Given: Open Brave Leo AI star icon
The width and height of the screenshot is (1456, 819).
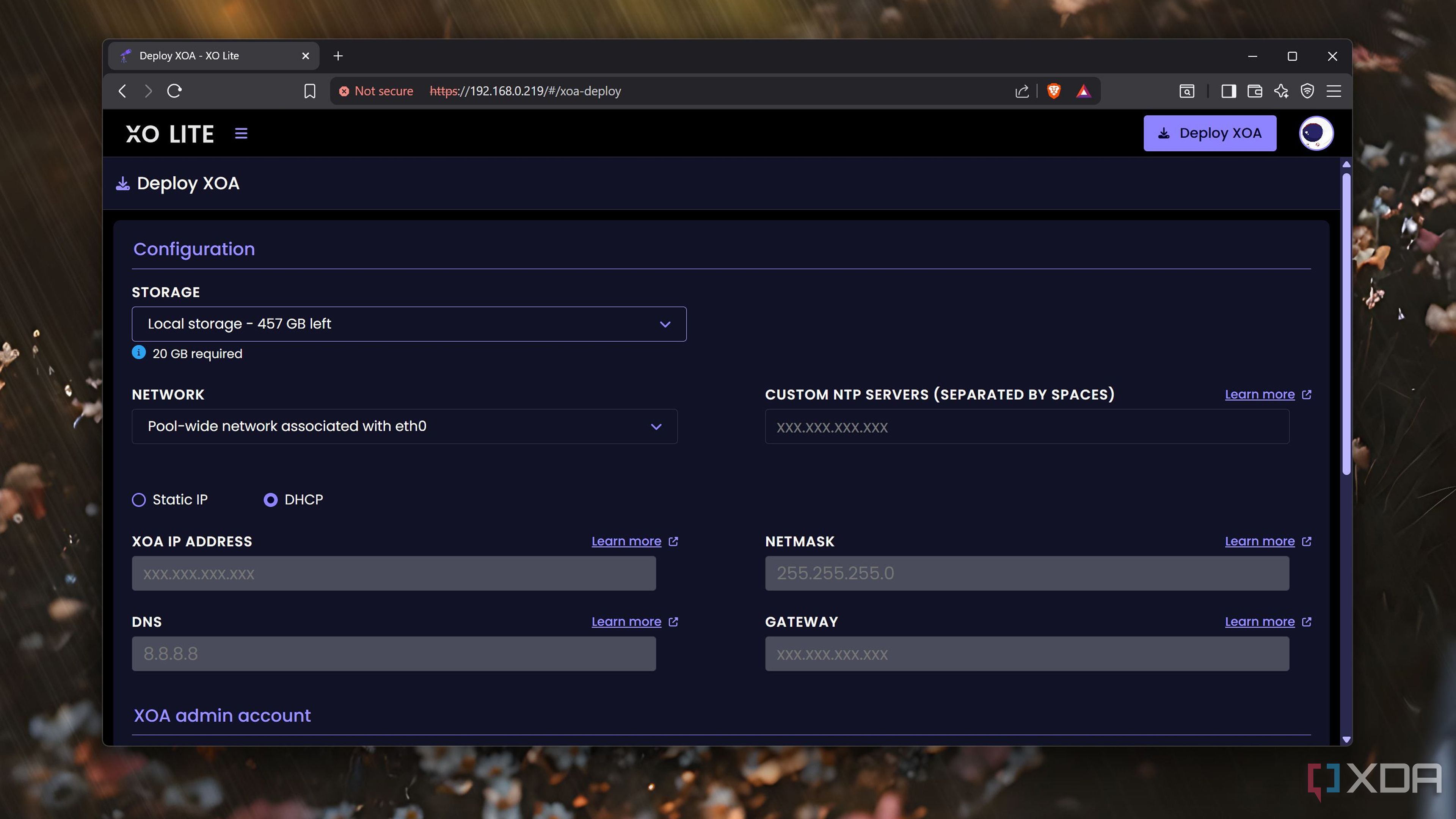Looking at the screenshot, I should [x=1281, y=91].
